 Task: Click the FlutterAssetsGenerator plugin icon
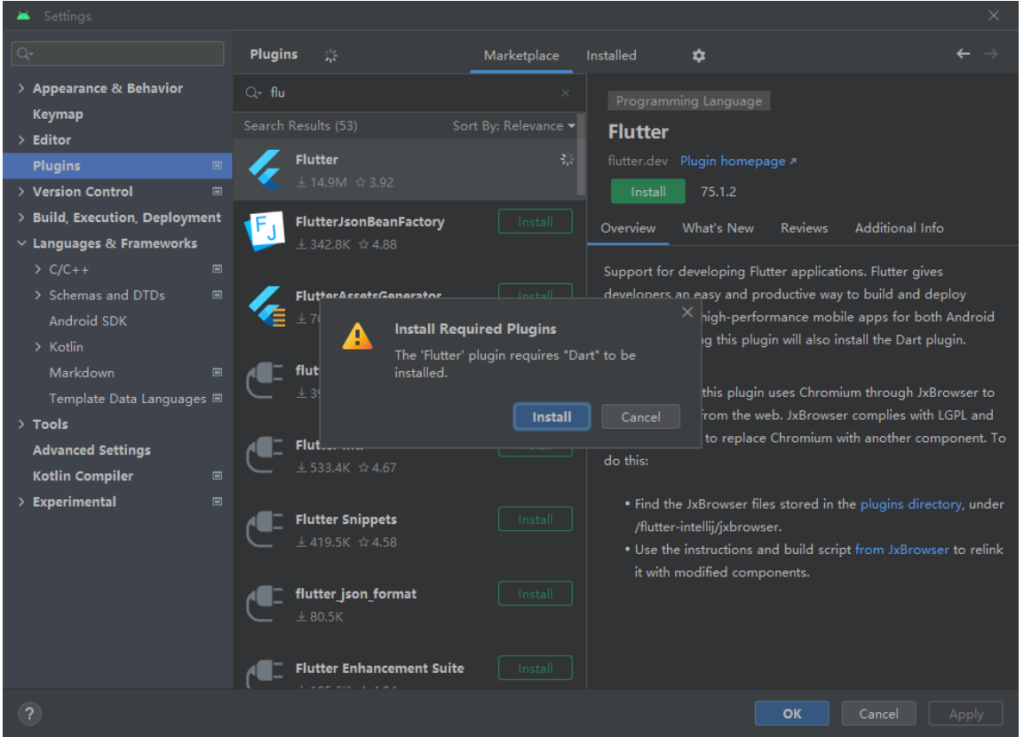266,306
